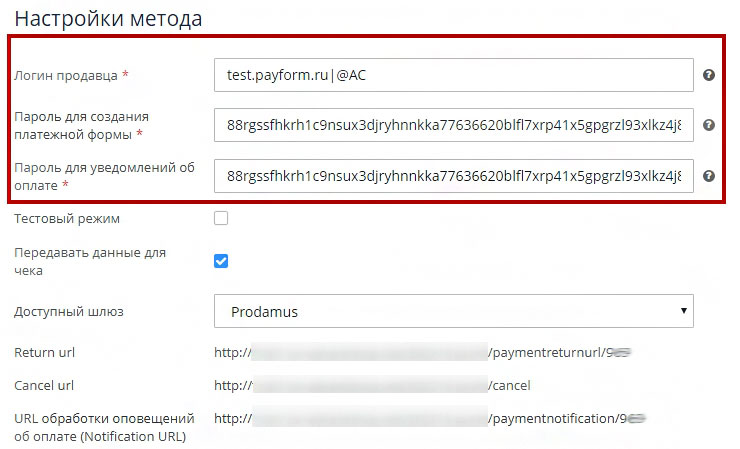Viewport: 740px width, 449px height.
Task: Click the Доступный шлюз label
Action: (x=69, y=311)
